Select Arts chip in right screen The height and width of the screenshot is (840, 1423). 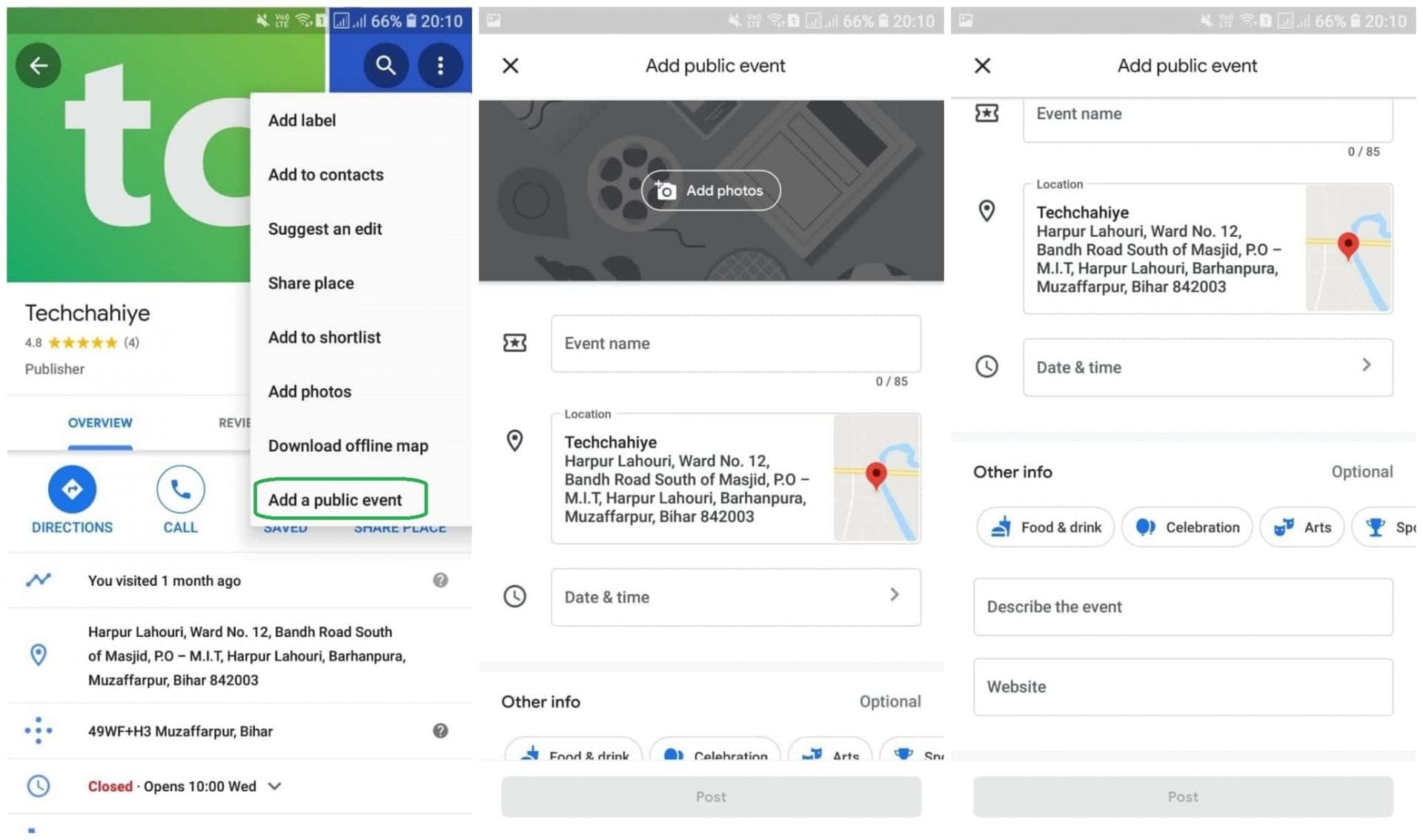(x=1301, y=527)
